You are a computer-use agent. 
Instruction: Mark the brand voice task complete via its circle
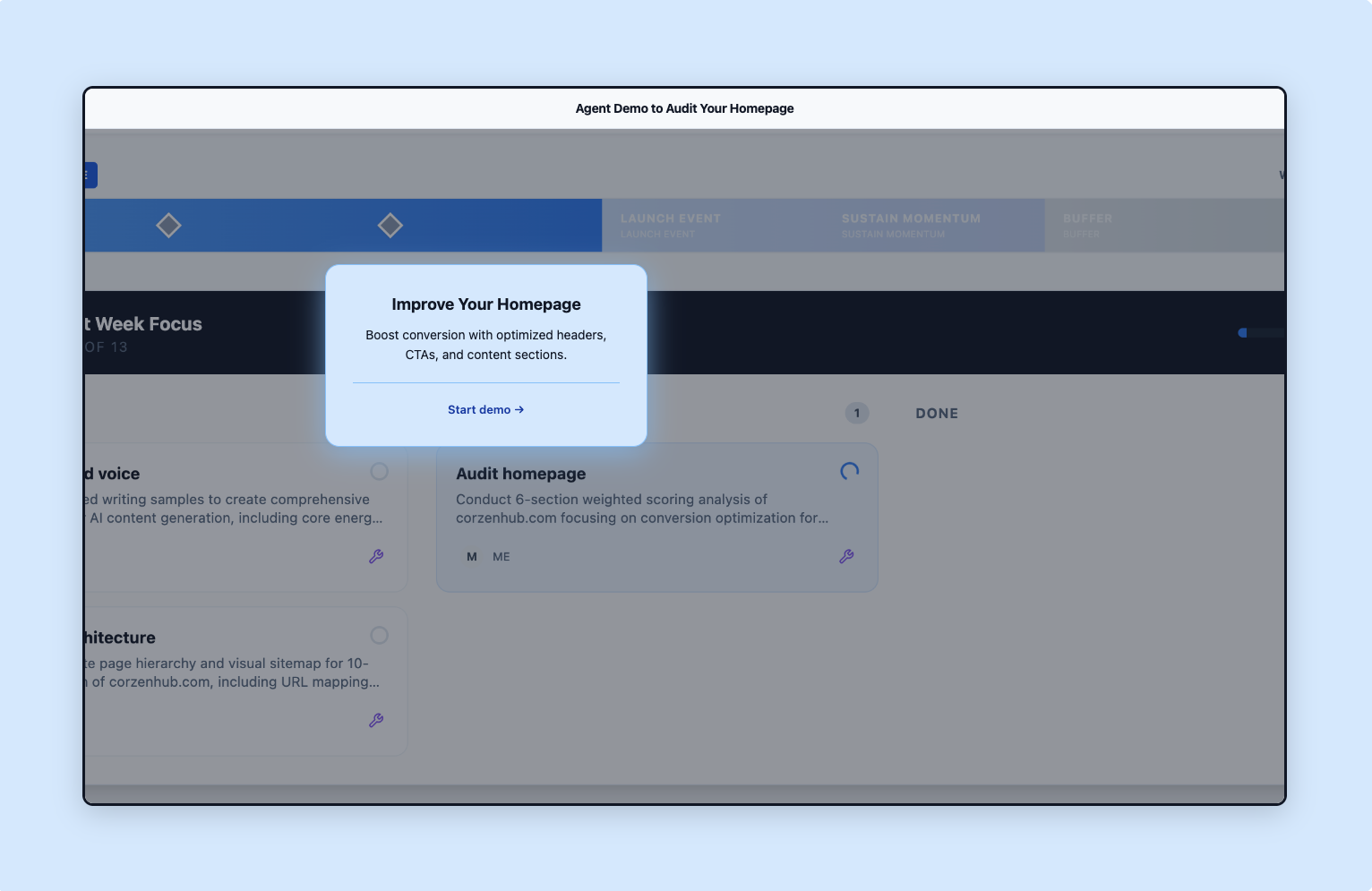(379, 471)
